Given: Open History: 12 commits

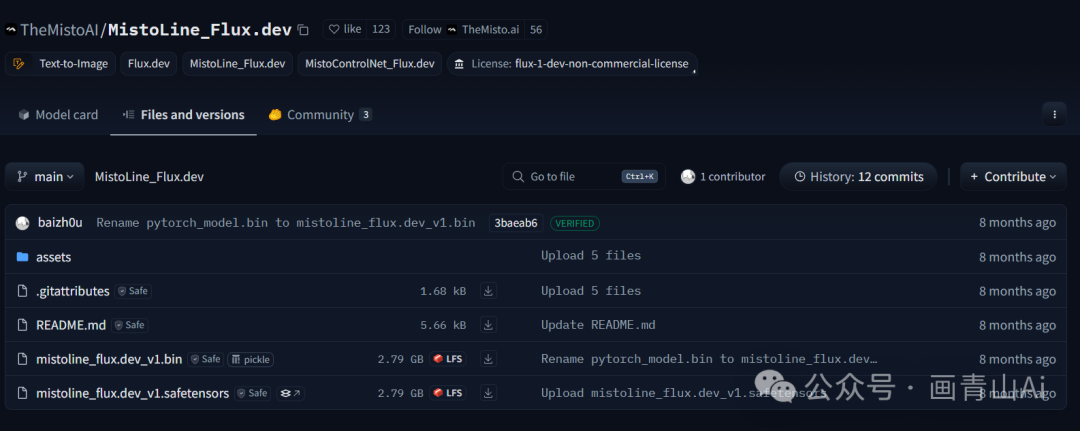Looking at the screenshot, I should pyautogui.click(x=858, y=177).
